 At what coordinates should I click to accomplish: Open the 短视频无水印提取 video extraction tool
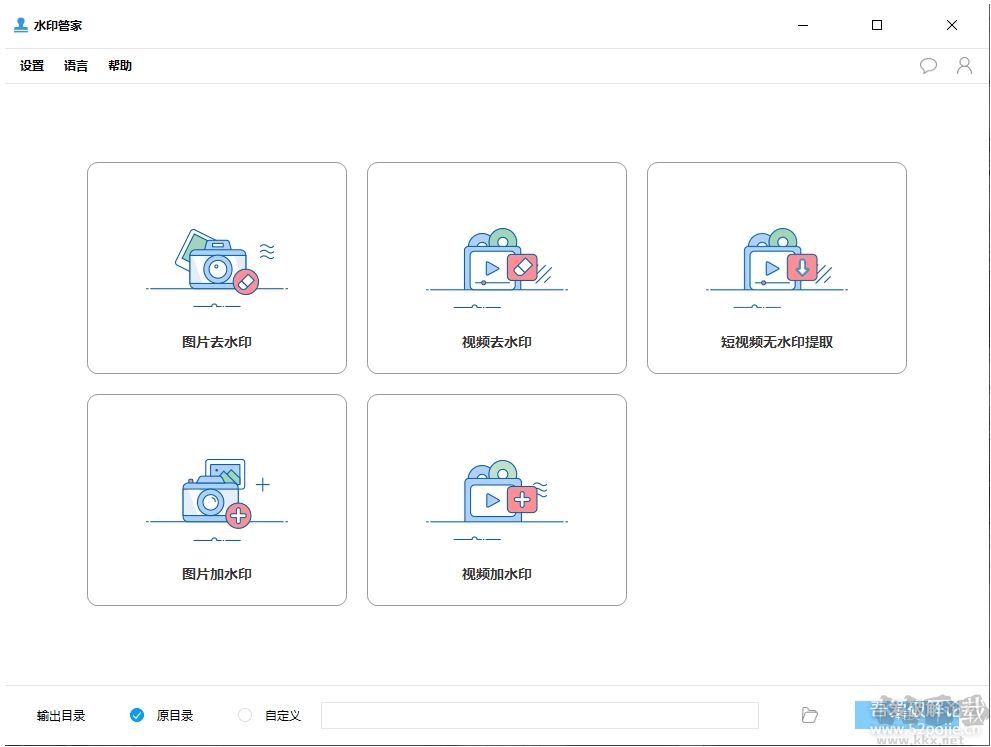click(776, 267)
